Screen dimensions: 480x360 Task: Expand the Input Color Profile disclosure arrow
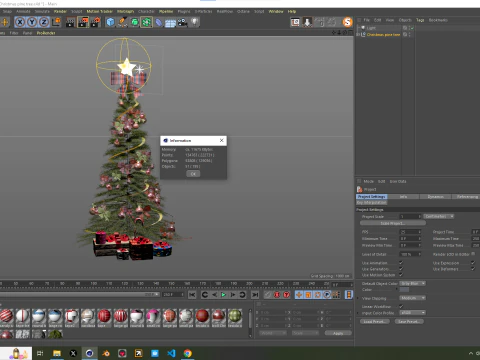coord(358,313)
